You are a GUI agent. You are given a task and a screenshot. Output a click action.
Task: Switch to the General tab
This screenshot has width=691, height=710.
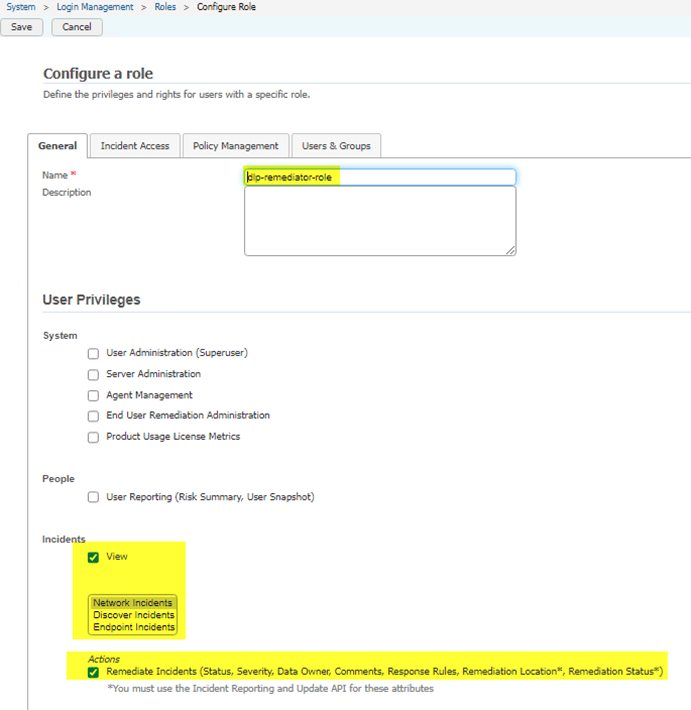[58, 146]
